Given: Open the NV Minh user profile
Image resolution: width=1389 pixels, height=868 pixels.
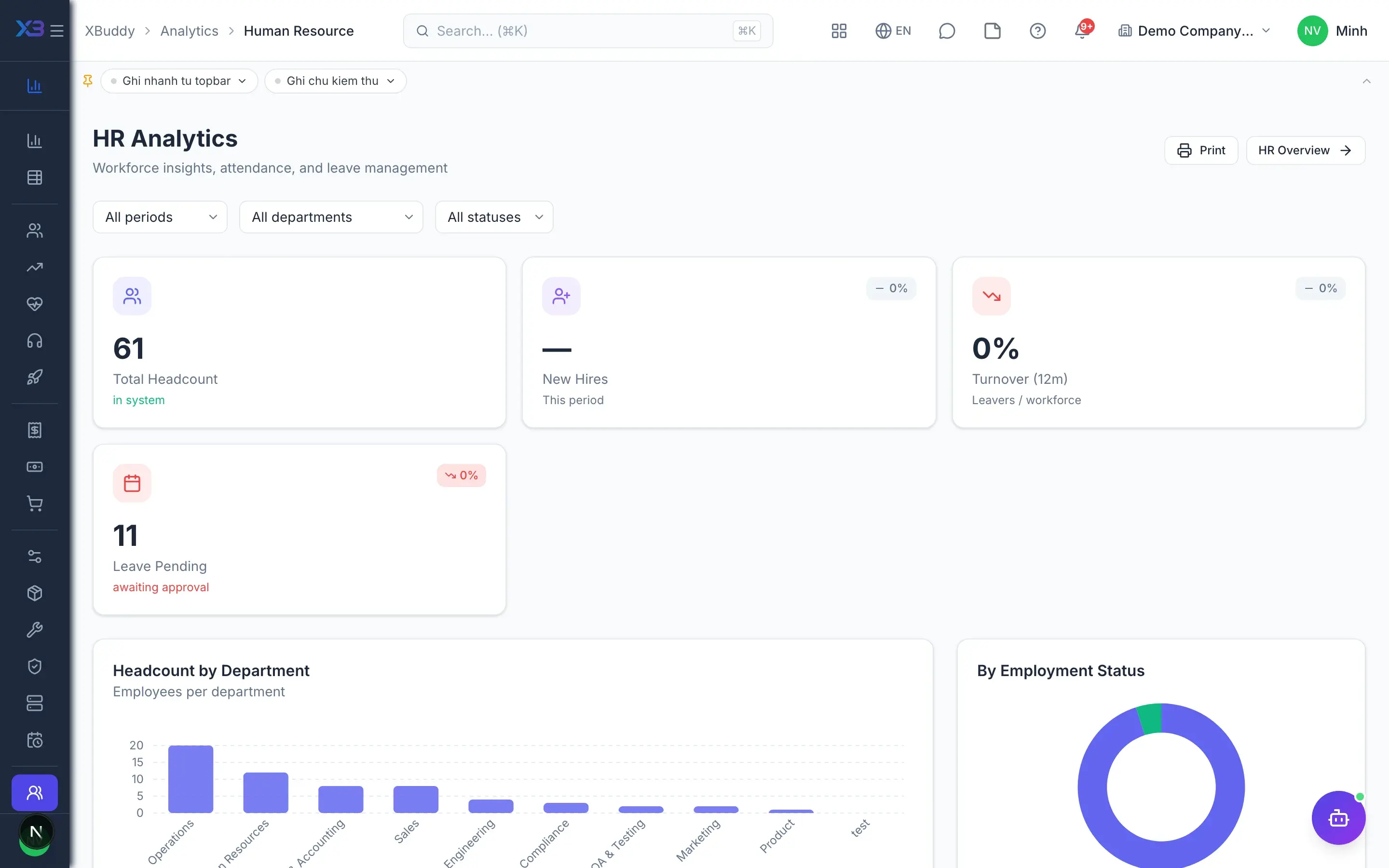Looking at the screenshot, I should click(x=1332, y=31).
